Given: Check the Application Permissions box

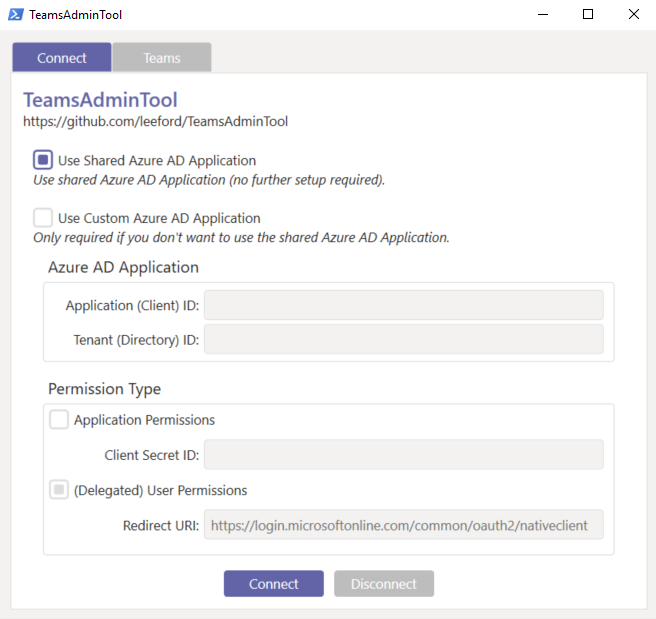Looking at the screenshot, I should pyautogui.click(x=59, y=419).
